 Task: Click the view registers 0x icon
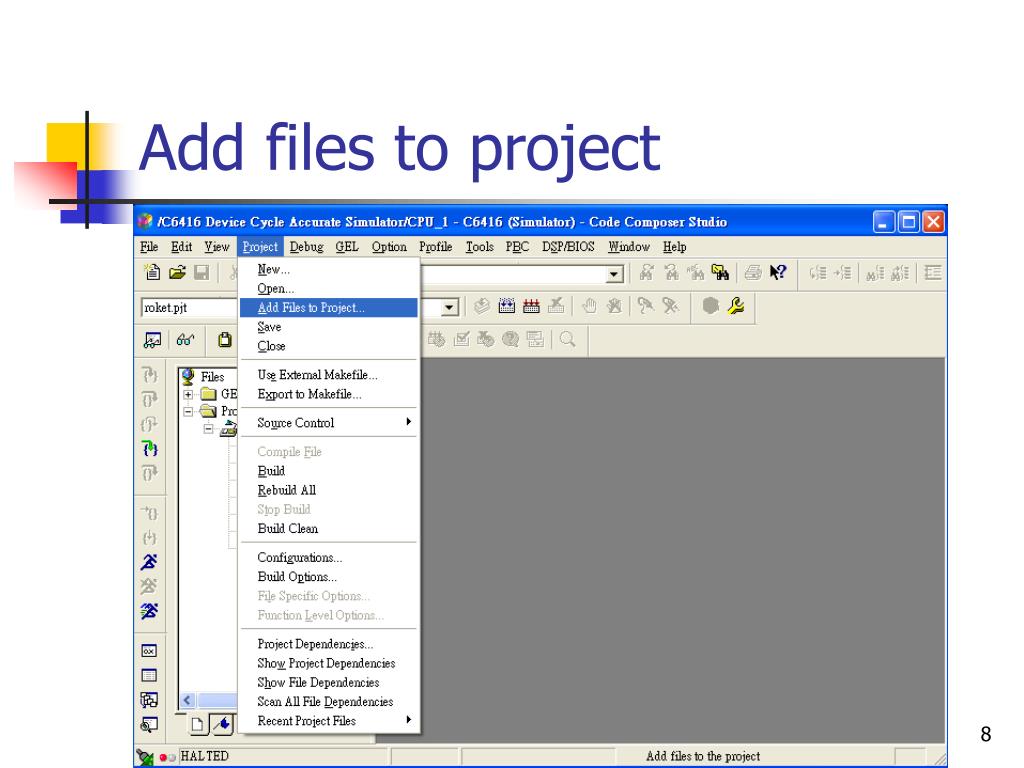[x=149, y=651]
